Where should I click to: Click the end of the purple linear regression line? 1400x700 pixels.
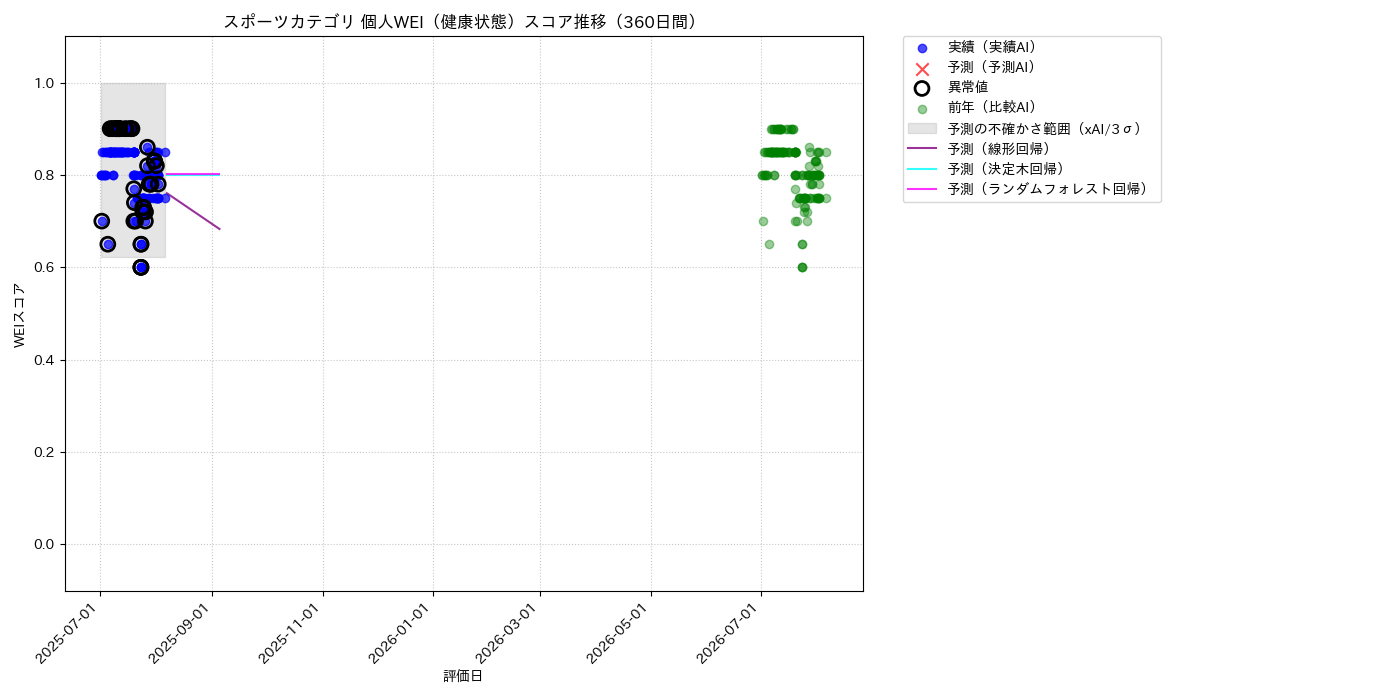tap(219, 229)
